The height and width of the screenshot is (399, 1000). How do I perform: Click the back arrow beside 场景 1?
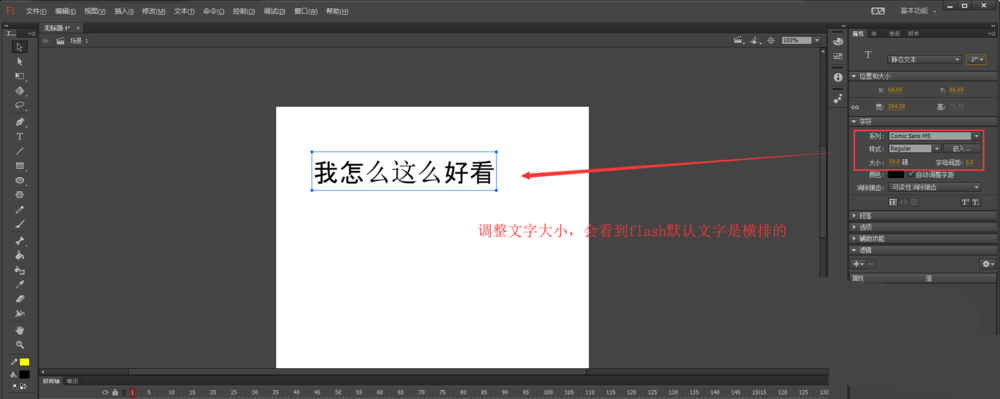click(x=45, y=40)
